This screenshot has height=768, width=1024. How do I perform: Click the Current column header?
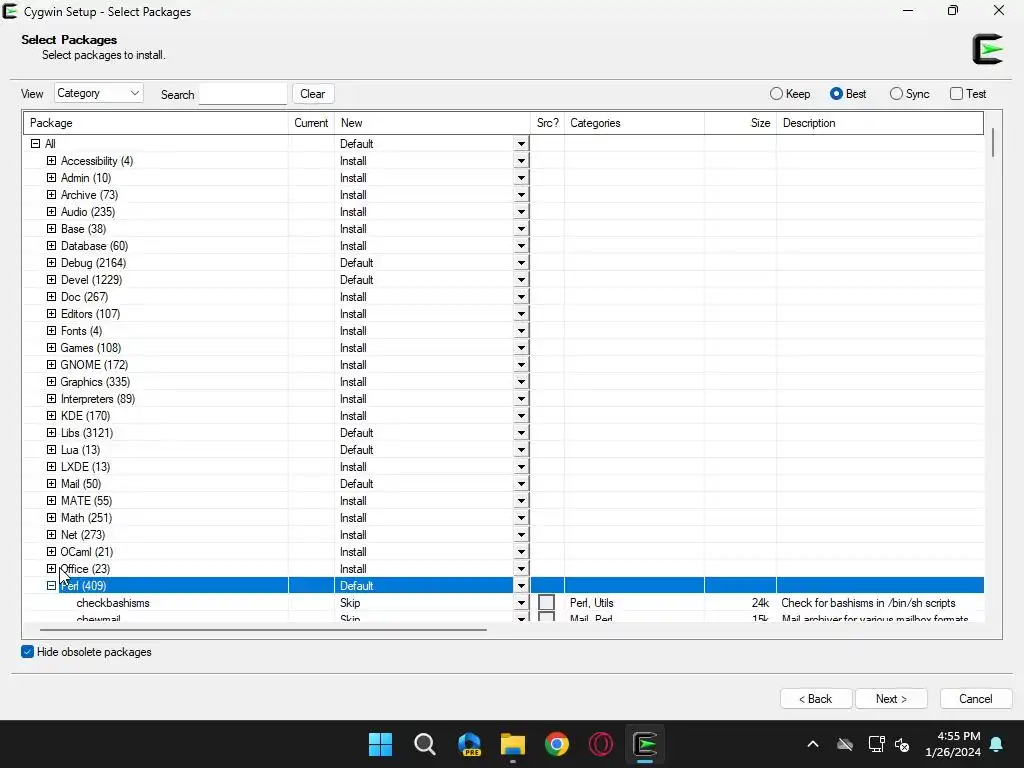[x=312, y=123]
